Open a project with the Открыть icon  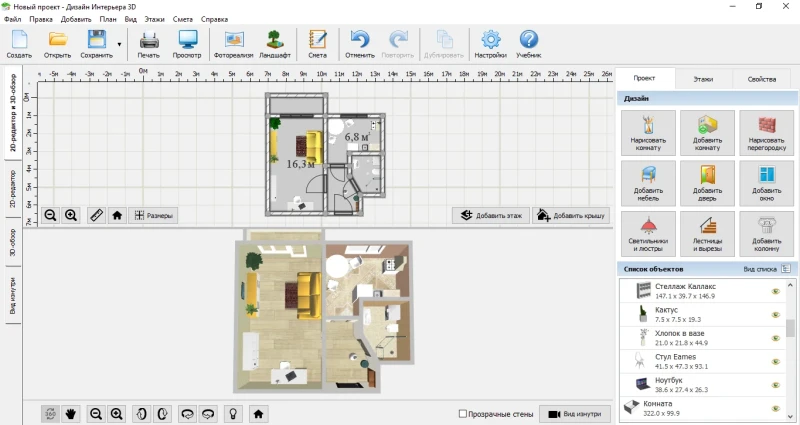coord(57,44)
